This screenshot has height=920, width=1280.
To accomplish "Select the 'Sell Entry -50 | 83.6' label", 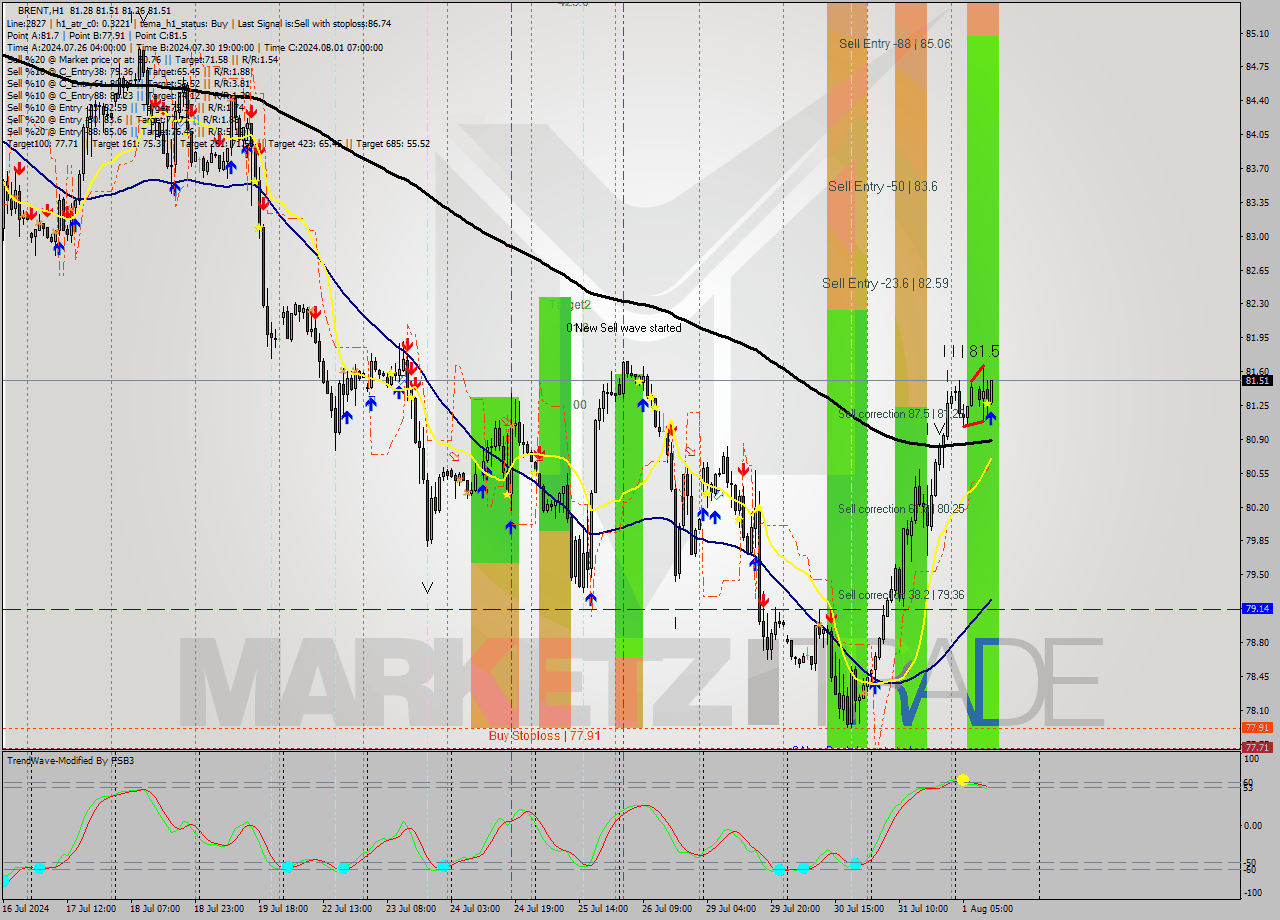I will coord(882,187).
